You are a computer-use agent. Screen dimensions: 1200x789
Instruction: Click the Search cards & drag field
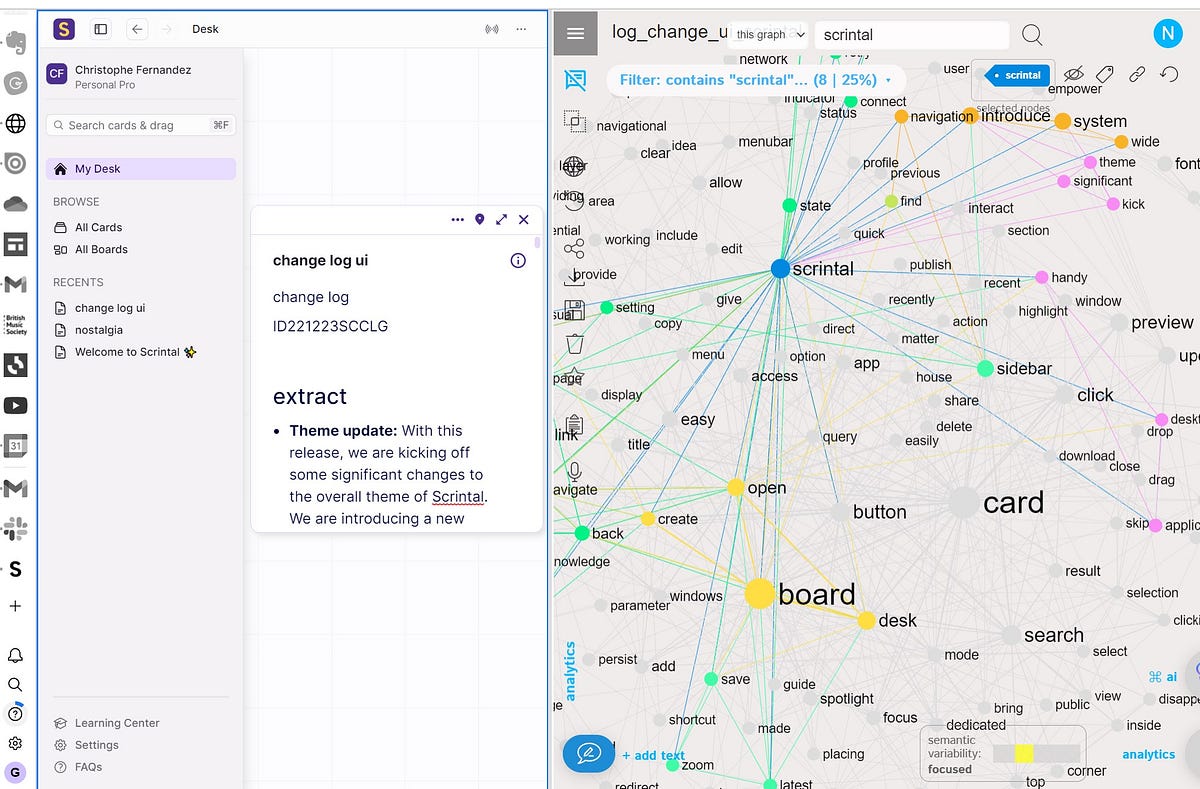[141, 125]
